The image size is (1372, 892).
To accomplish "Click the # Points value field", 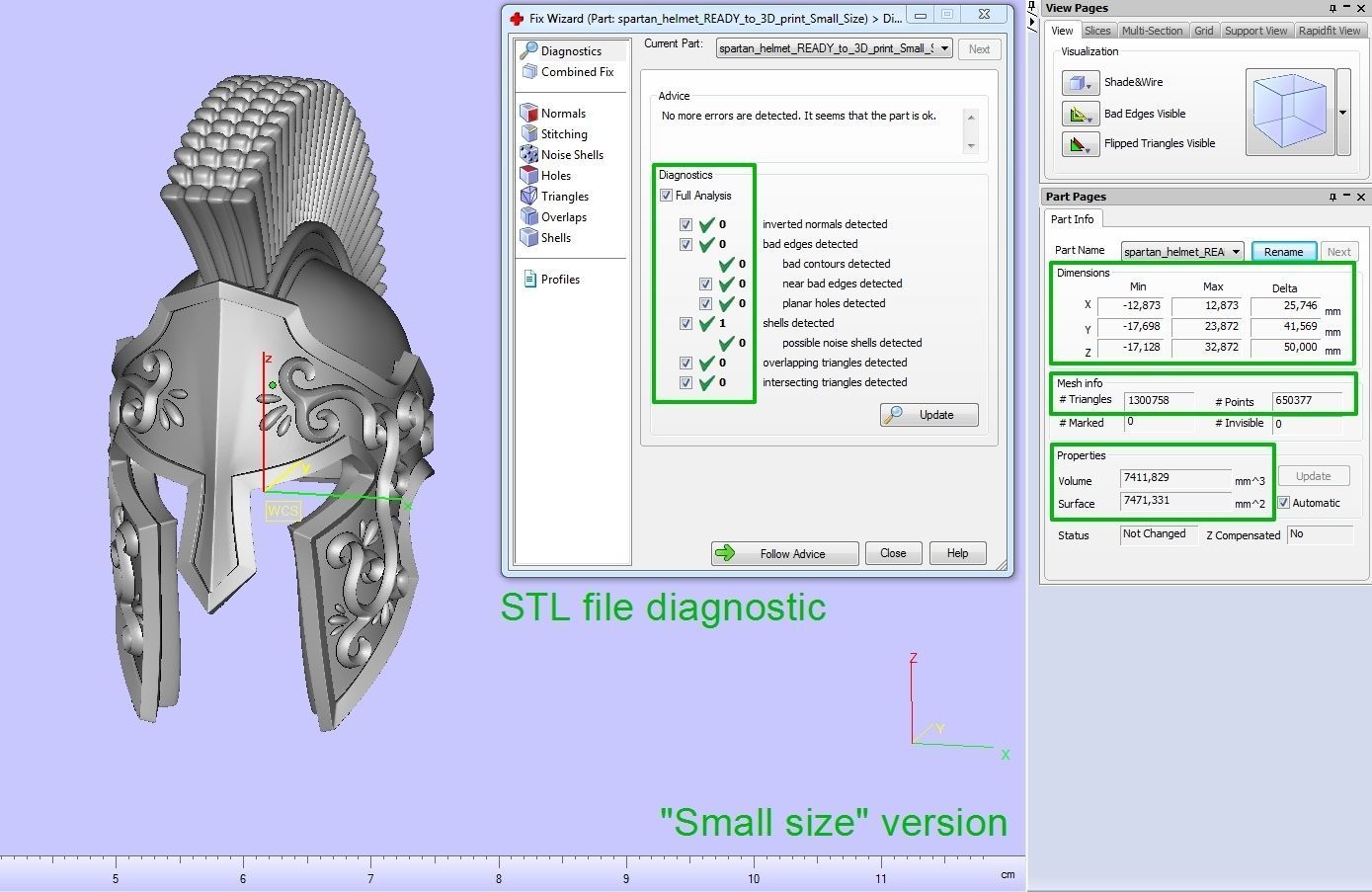I will click(1308, 401).
